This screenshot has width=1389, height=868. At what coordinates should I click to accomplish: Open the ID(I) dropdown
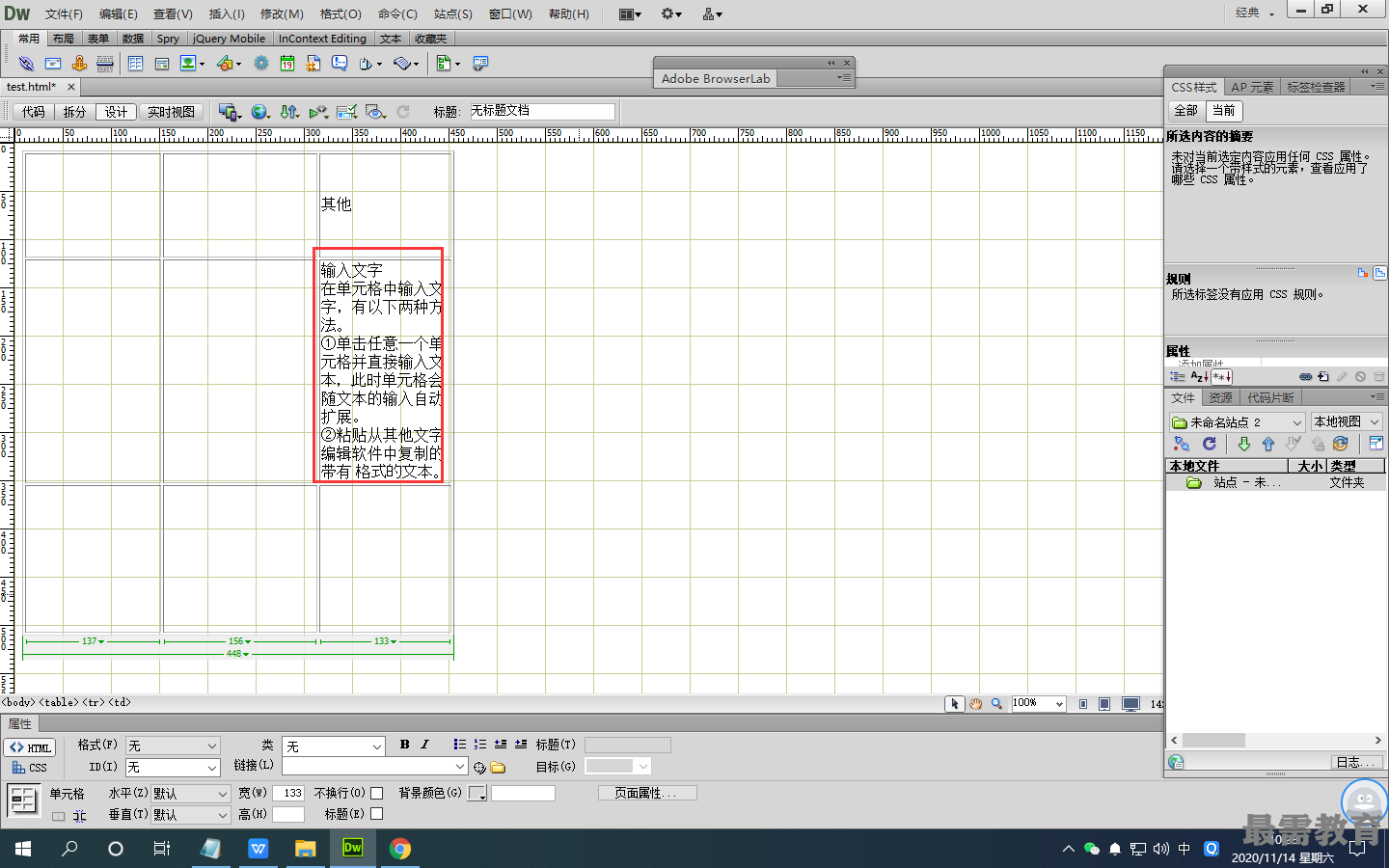[173, 768]
